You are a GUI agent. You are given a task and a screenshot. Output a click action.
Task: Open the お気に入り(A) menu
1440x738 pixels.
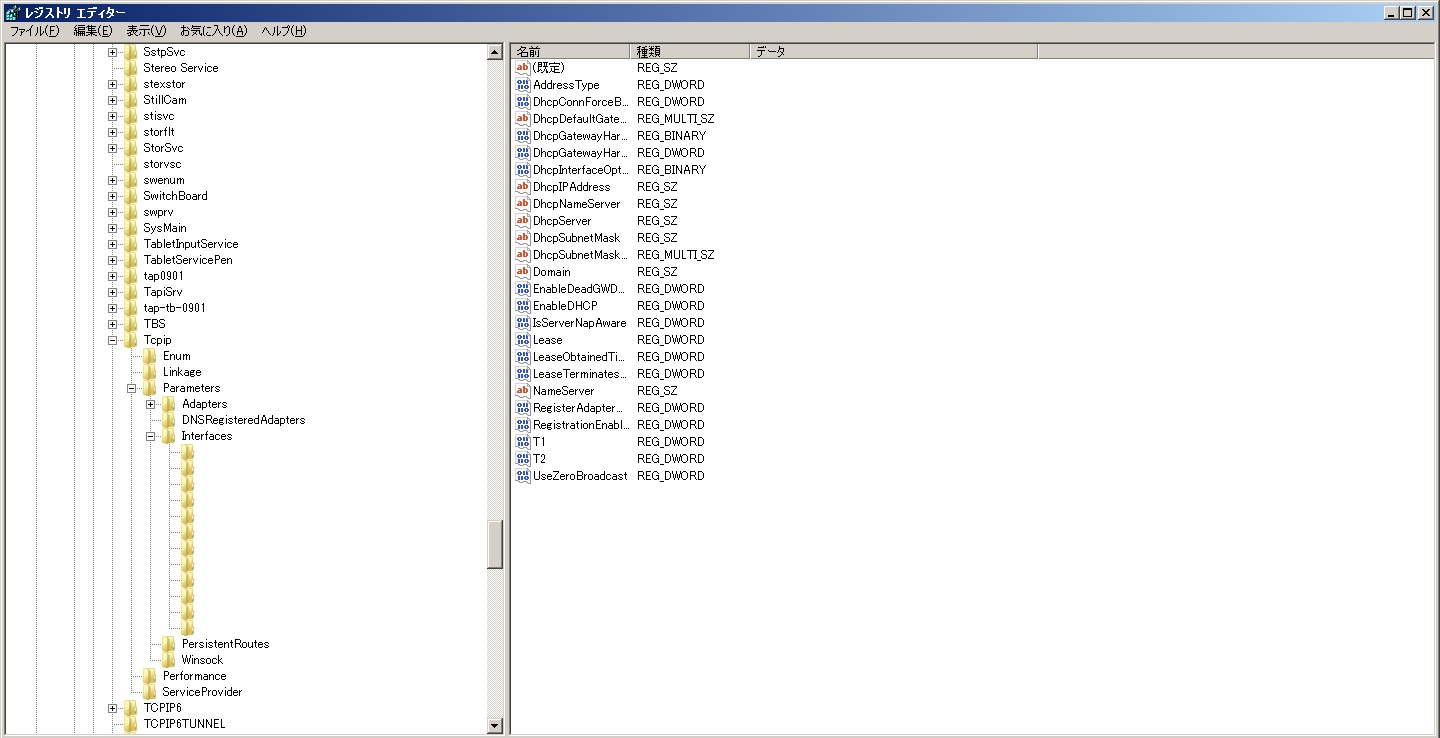pyautogui.click(x=213, y=31)
